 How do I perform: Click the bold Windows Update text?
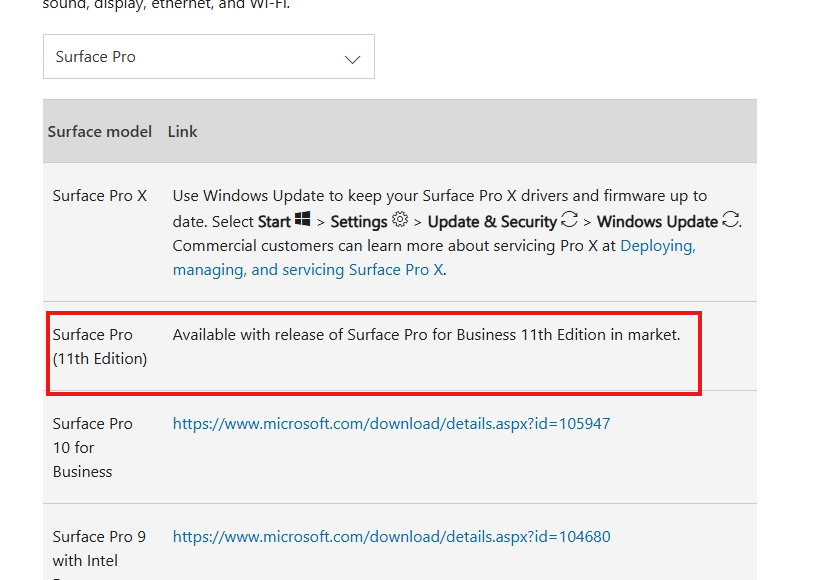tap(657, 222)
